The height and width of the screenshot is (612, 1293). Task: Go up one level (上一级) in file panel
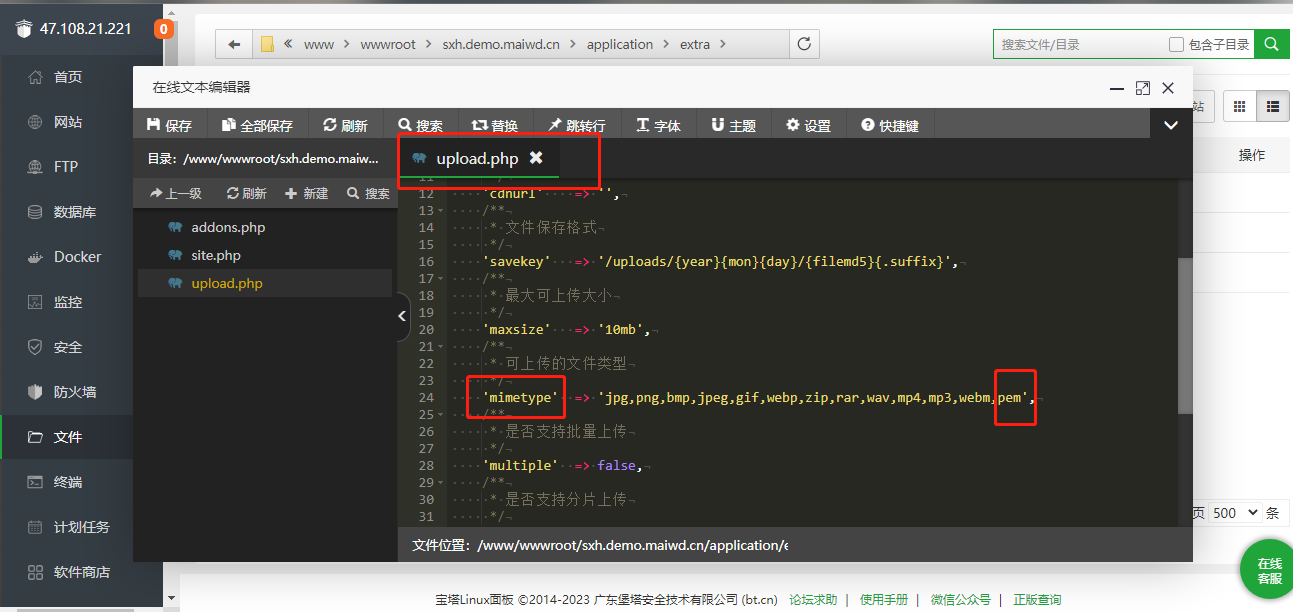coord(176,194)
